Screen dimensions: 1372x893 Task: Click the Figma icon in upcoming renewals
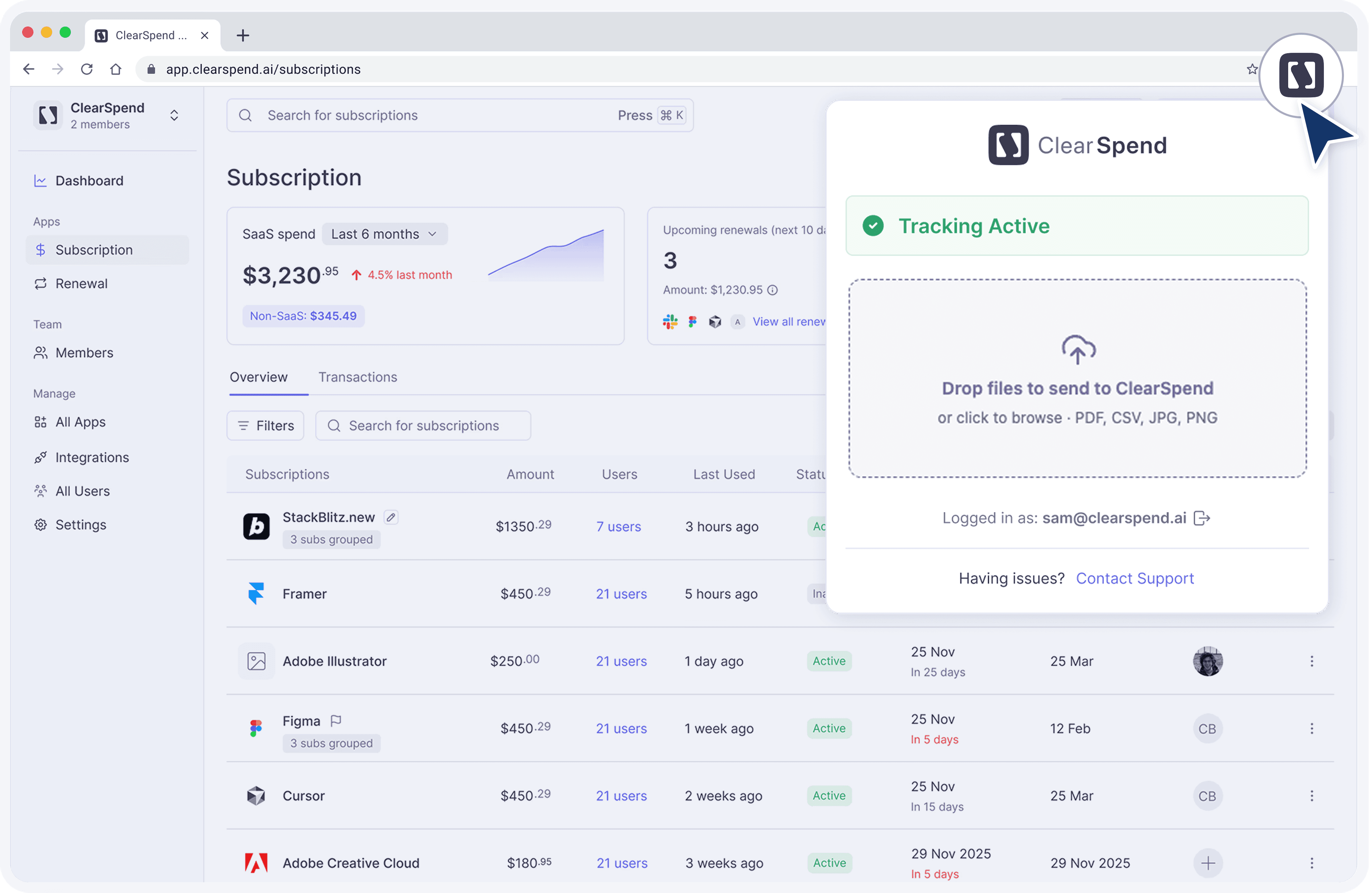pos(692,322)
